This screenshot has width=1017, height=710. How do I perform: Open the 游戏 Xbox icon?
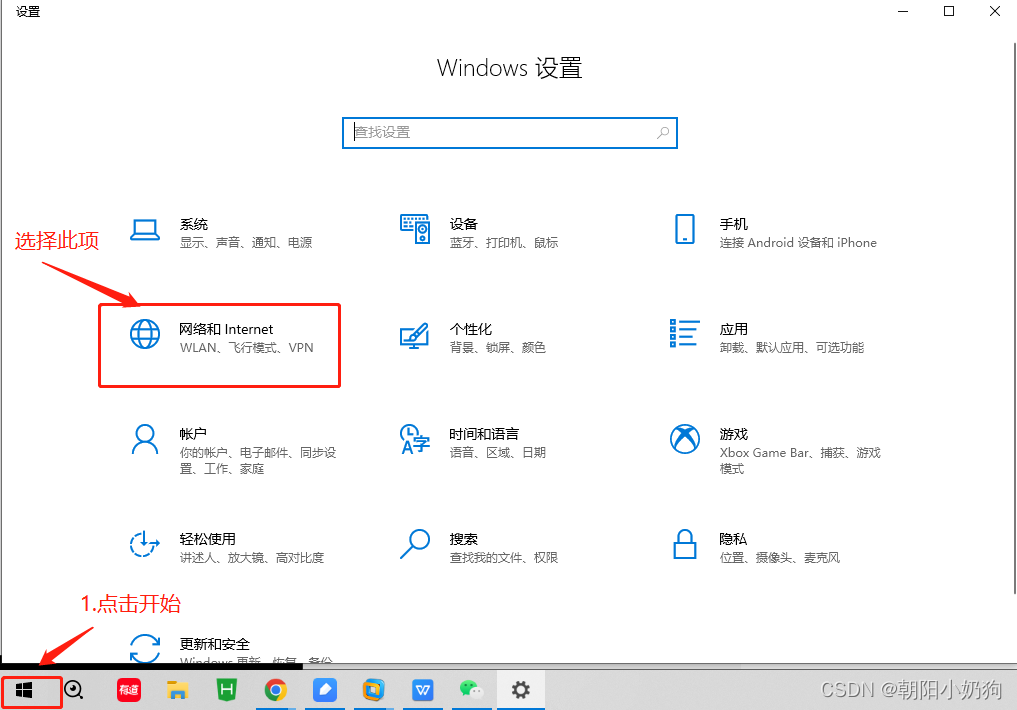(685, 439)
